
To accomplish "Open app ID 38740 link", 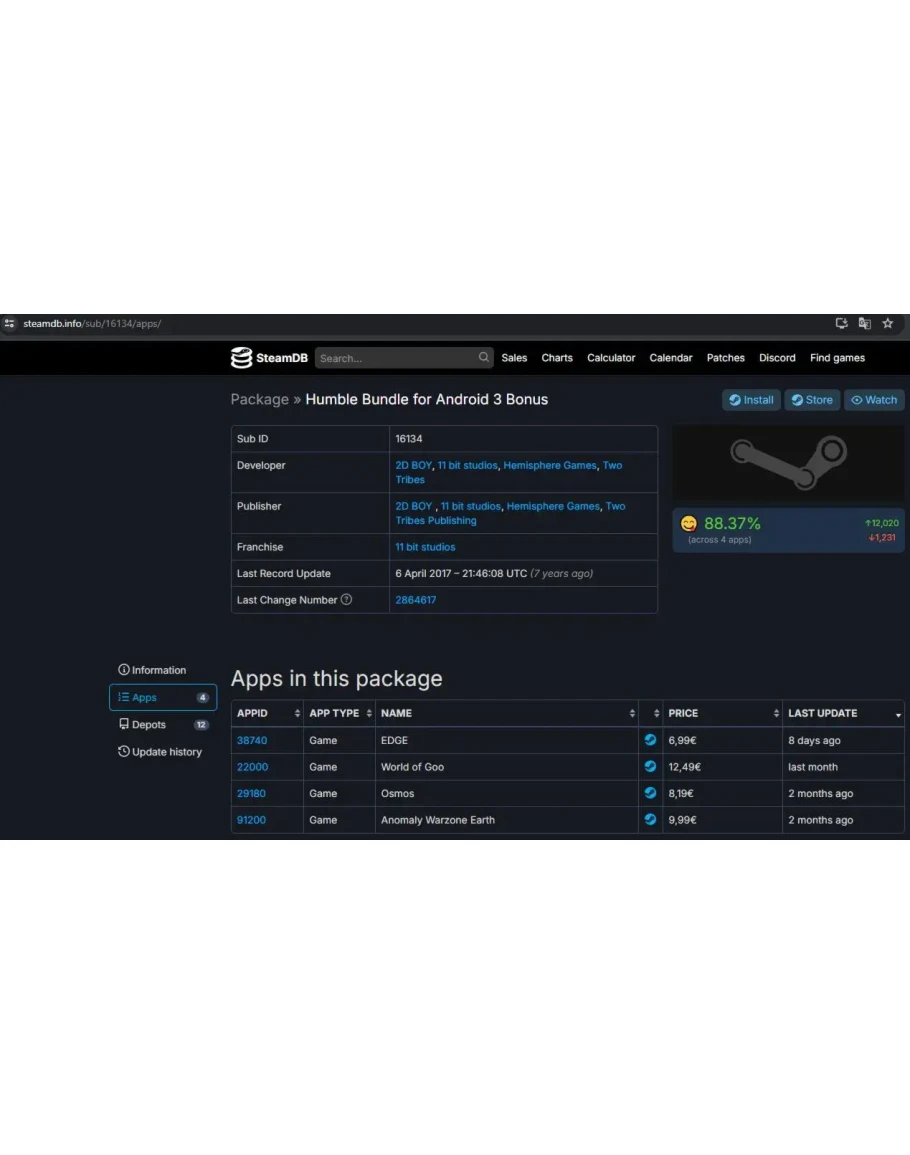I will click(252, 740).
